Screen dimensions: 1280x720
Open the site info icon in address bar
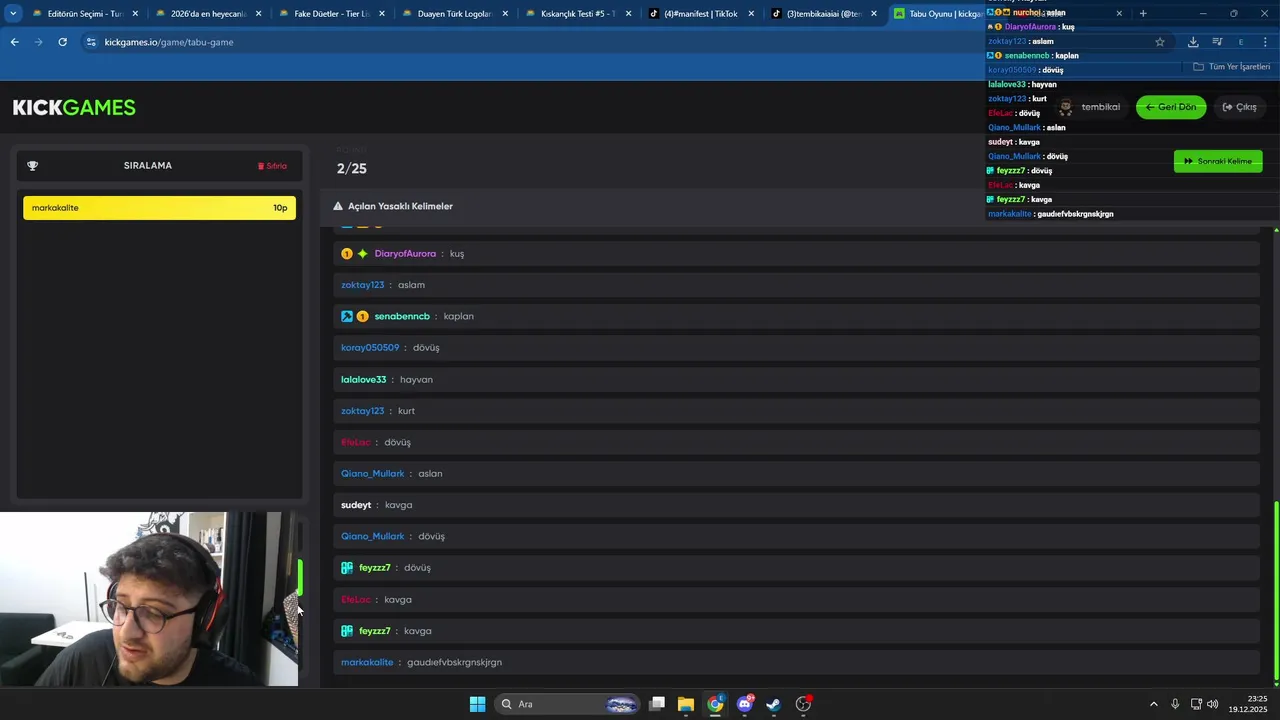point(91,42)
